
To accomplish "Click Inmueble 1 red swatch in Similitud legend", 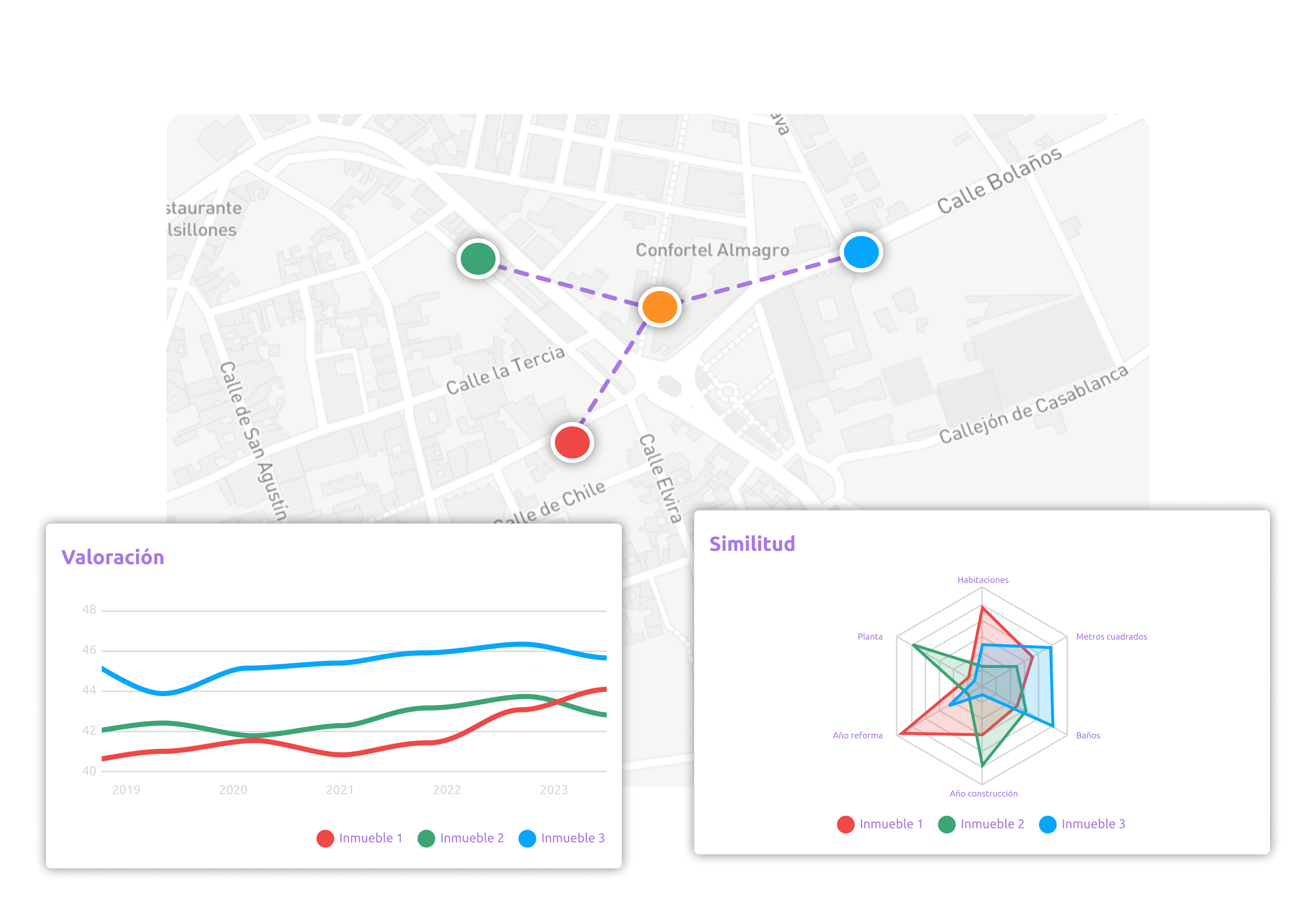I will click(845, 824).
